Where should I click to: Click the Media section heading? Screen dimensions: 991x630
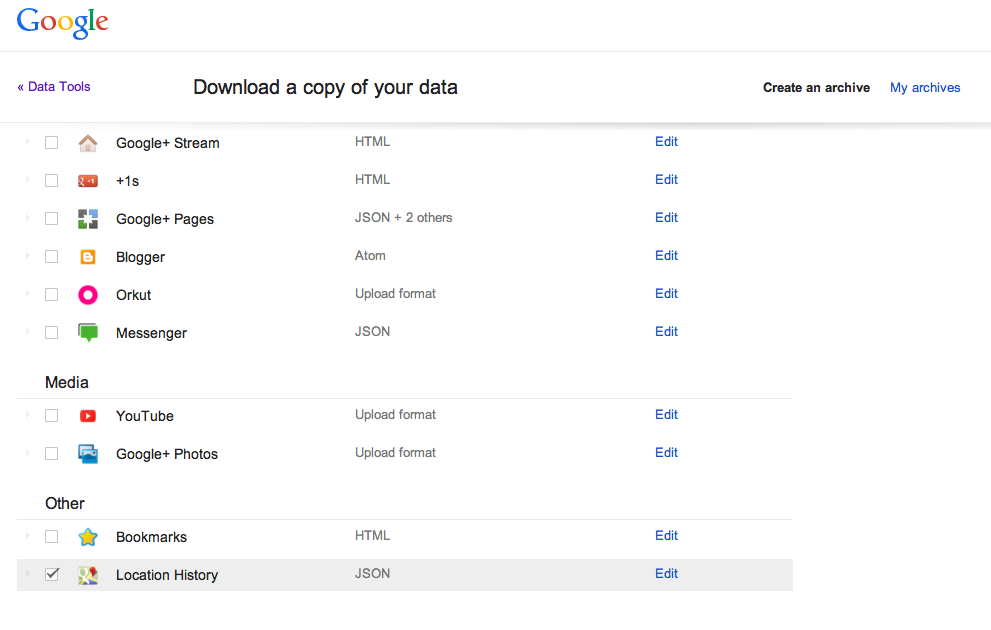coord(66,382)
